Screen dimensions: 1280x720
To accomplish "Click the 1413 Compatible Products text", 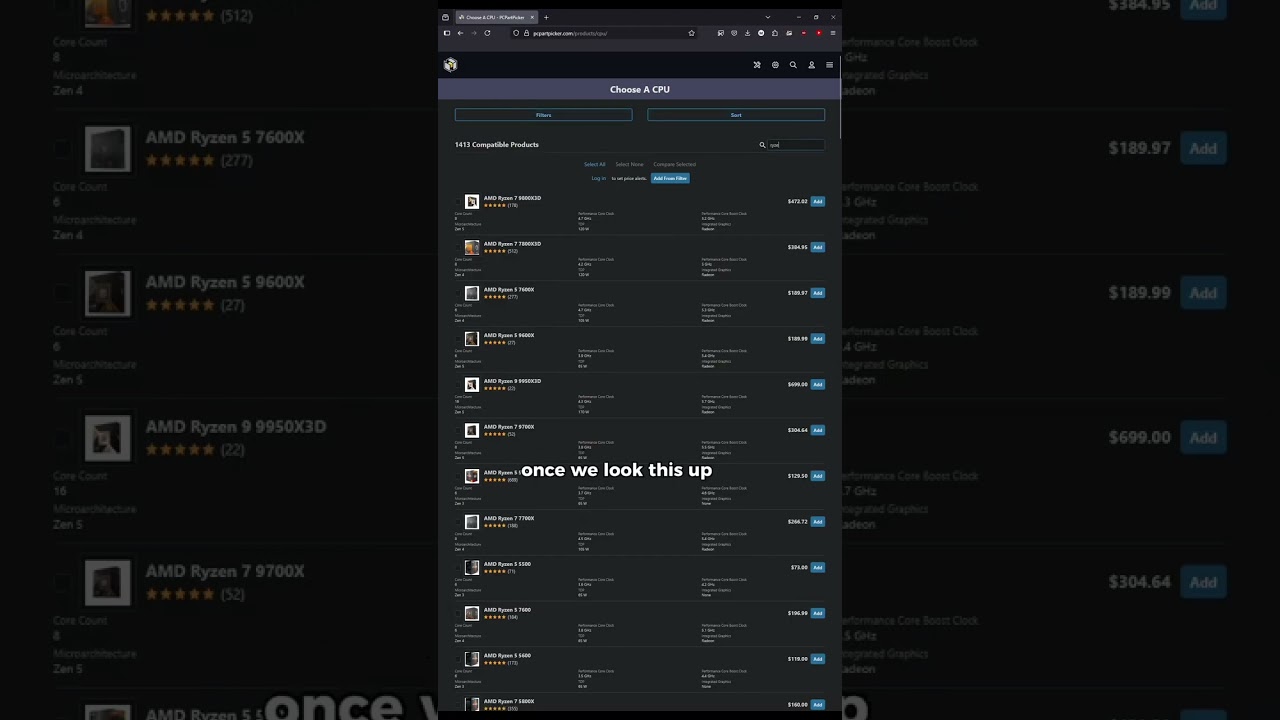I will click(x=497, y=145).
